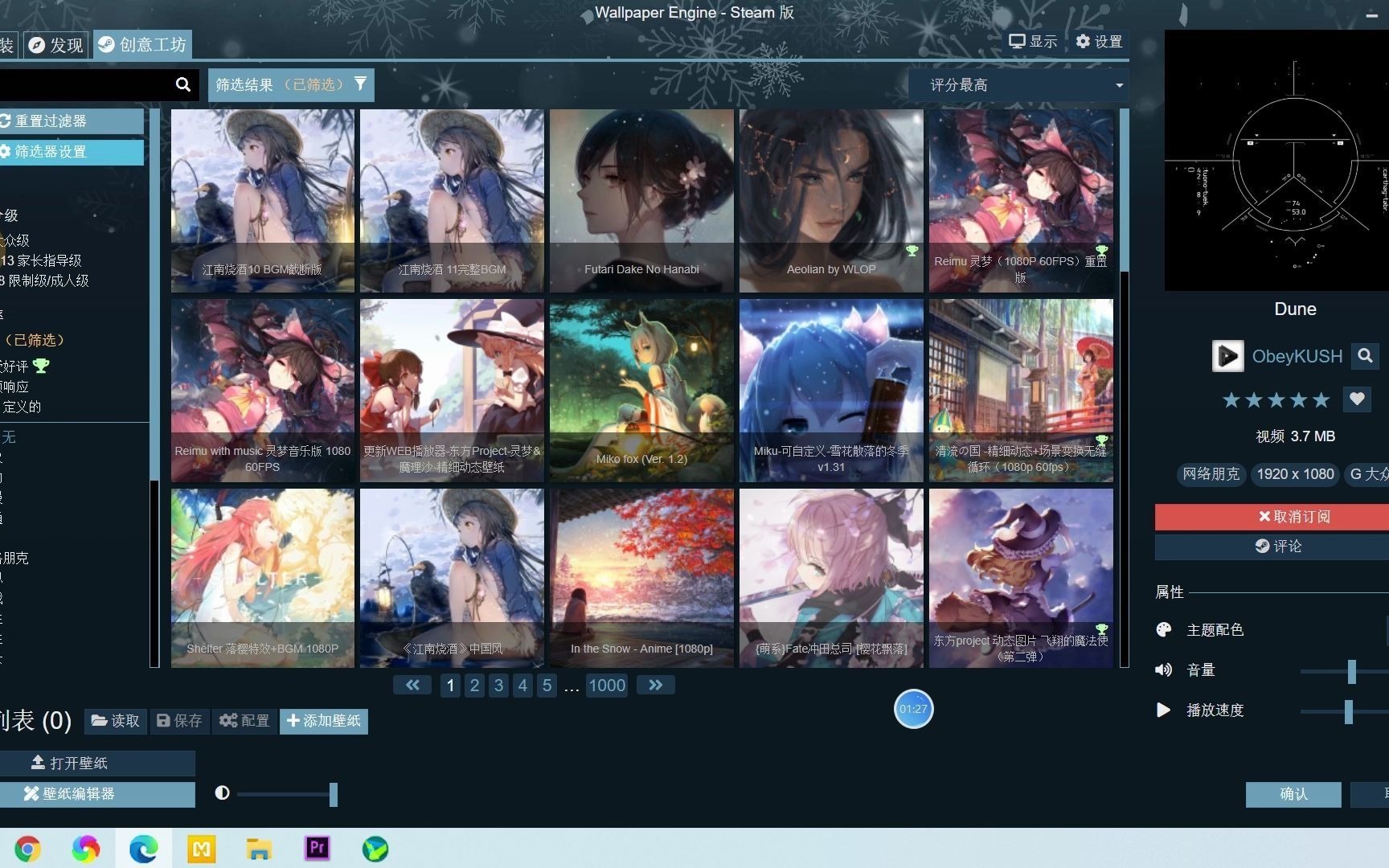1389x868 pixels.
Task: Go to page 3
Action: pyautogui.click(x=498, y=685)
